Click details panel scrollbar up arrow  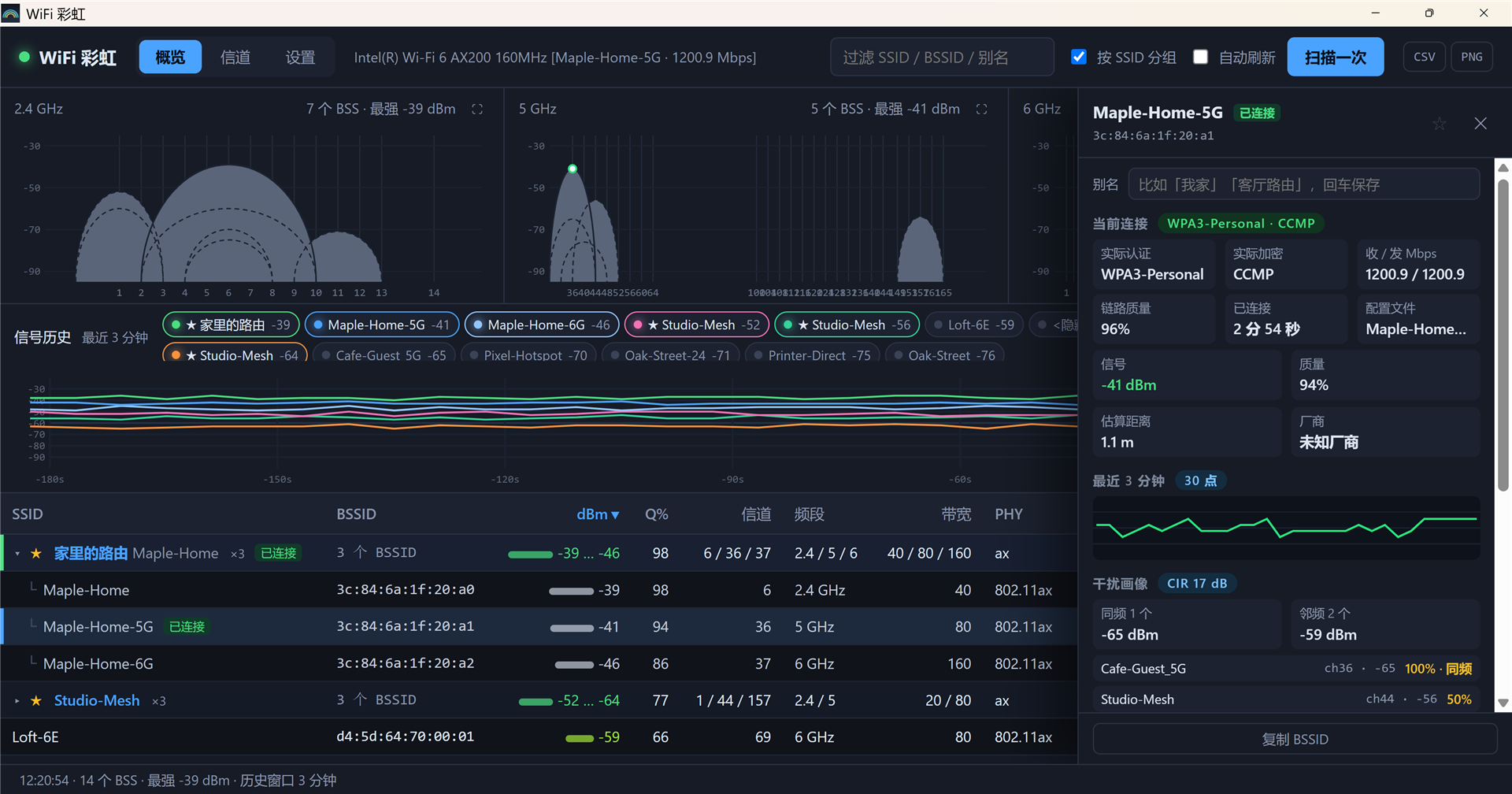(1503, 167)
